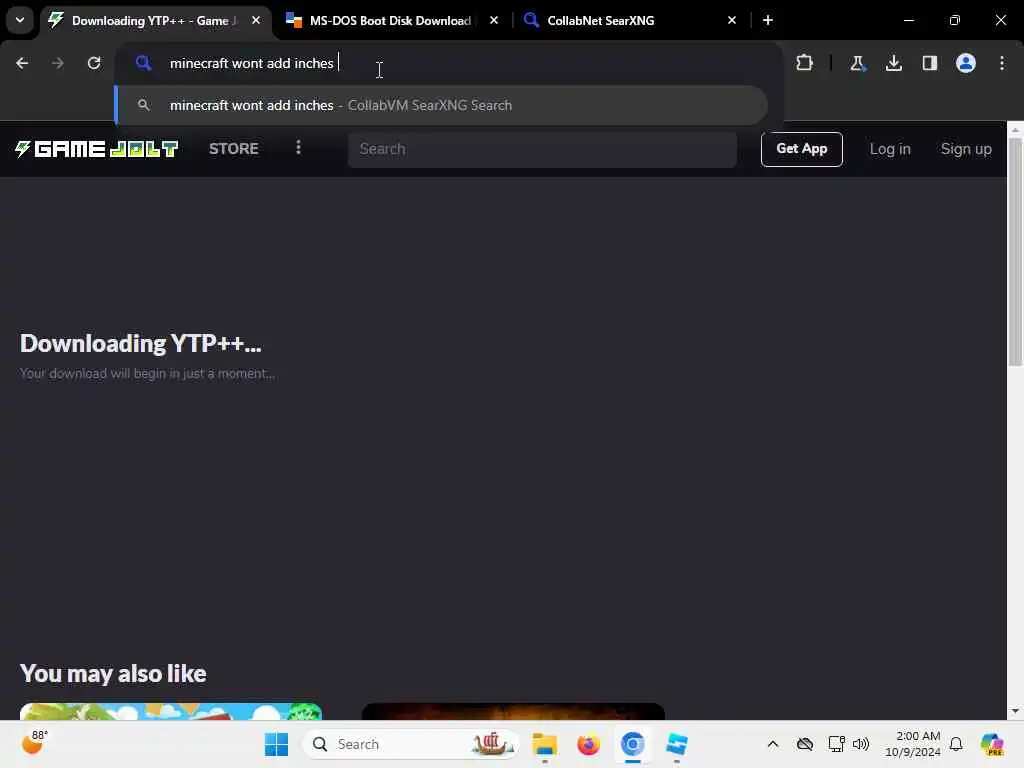This screenshot has width=1024, height=768.
Task: Go back to the previous page
Action: coord(22,63)
